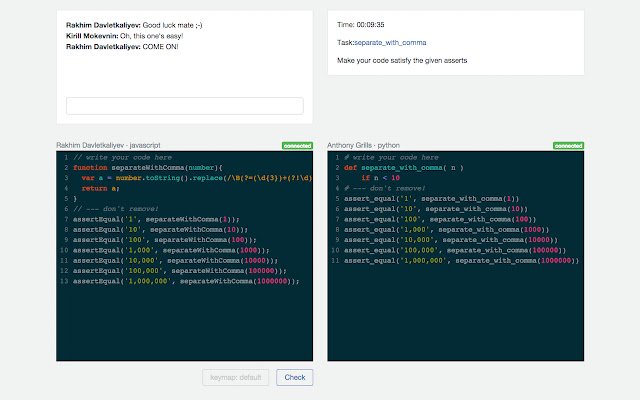Click 'Make your code satisfy the given asserts' text
This screenshot has width=640, height=400.
[402, 60]
